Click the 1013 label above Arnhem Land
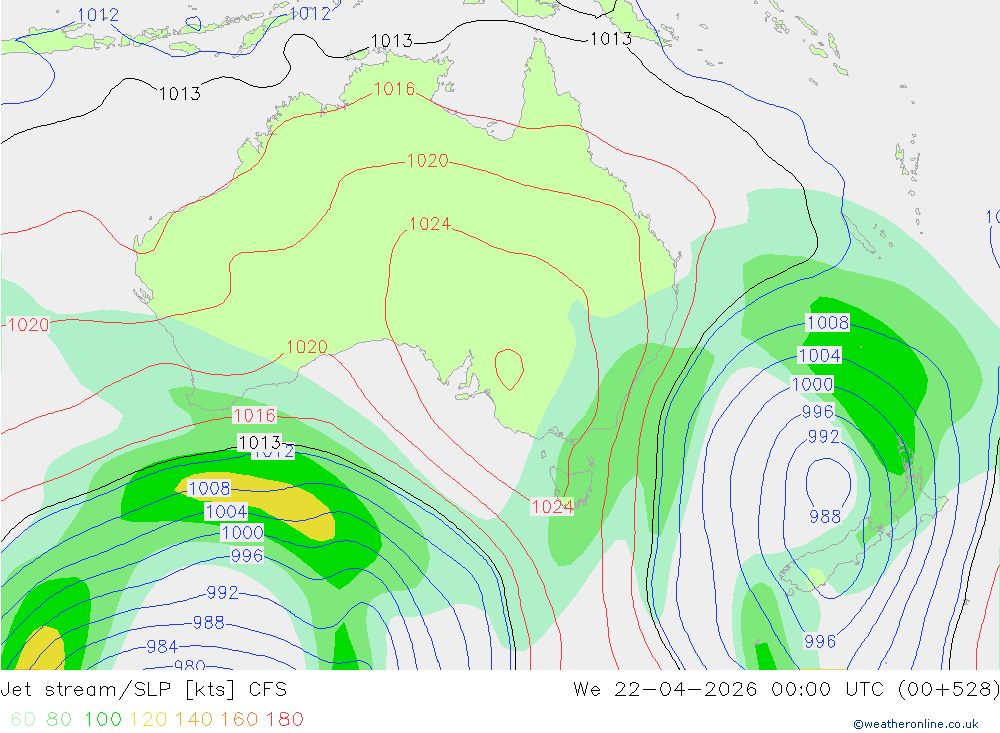The height and width of the screenshot is (733, 1000). pyautogui.click(x=392, y=41)
